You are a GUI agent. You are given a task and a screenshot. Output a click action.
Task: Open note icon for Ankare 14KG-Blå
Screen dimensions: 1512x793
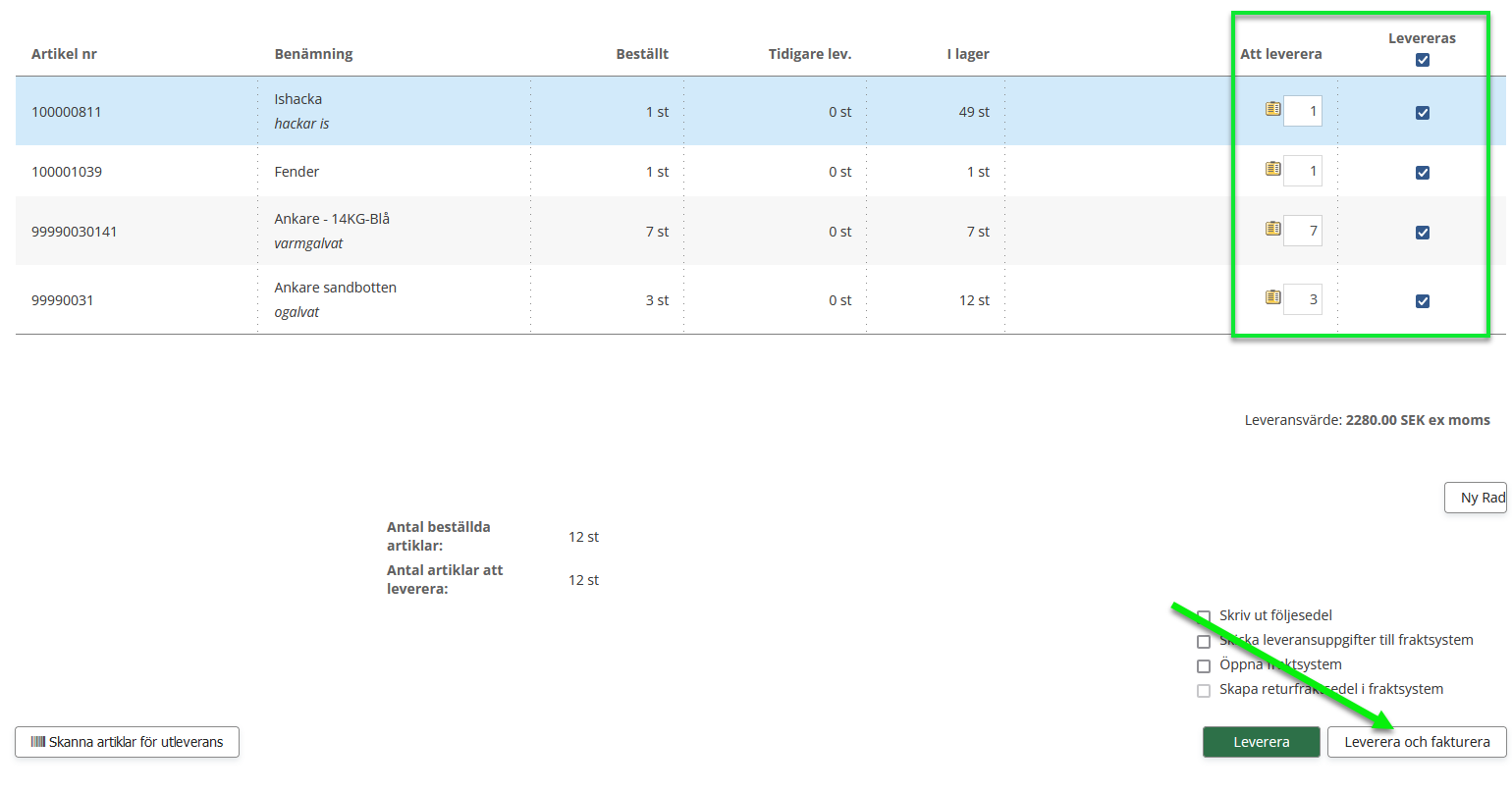pos(1272,229)
